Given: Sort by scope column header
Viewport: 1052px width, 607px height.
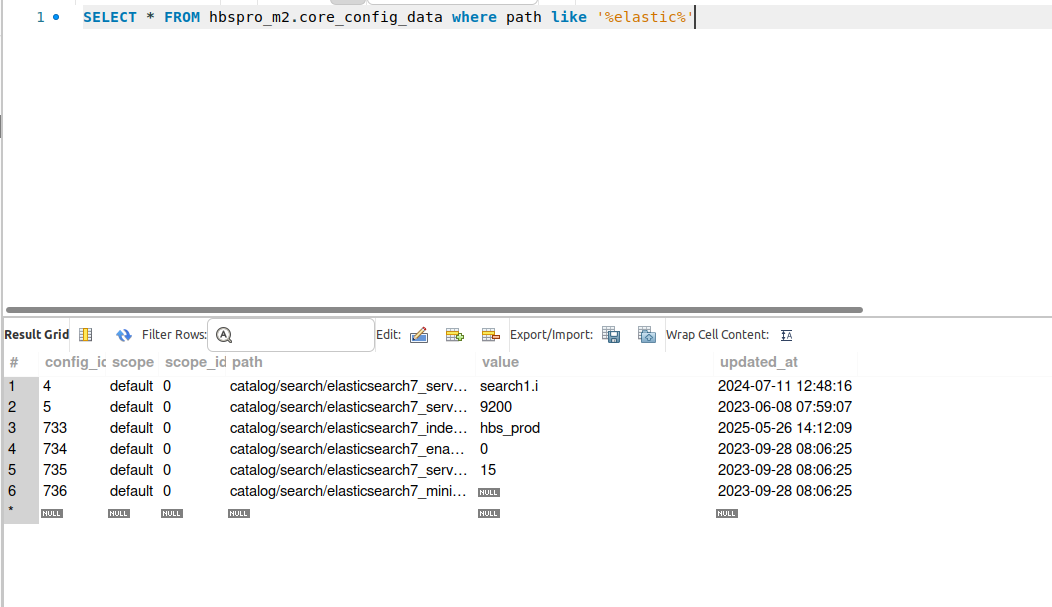Looking at the screenshot, I should (x=133, y=362).
